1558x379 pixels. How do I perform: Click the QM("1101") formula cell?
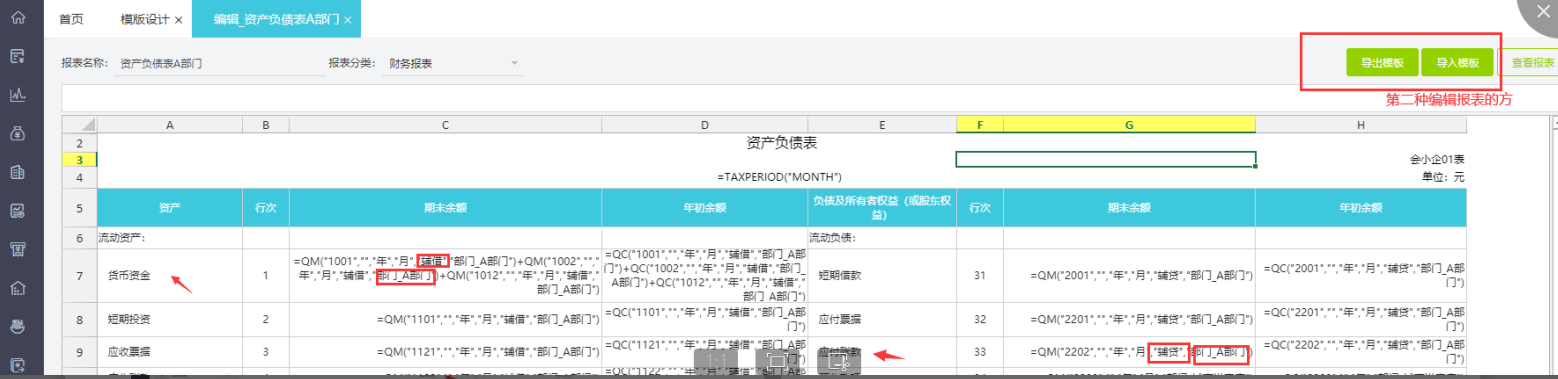tap(445, 319)
